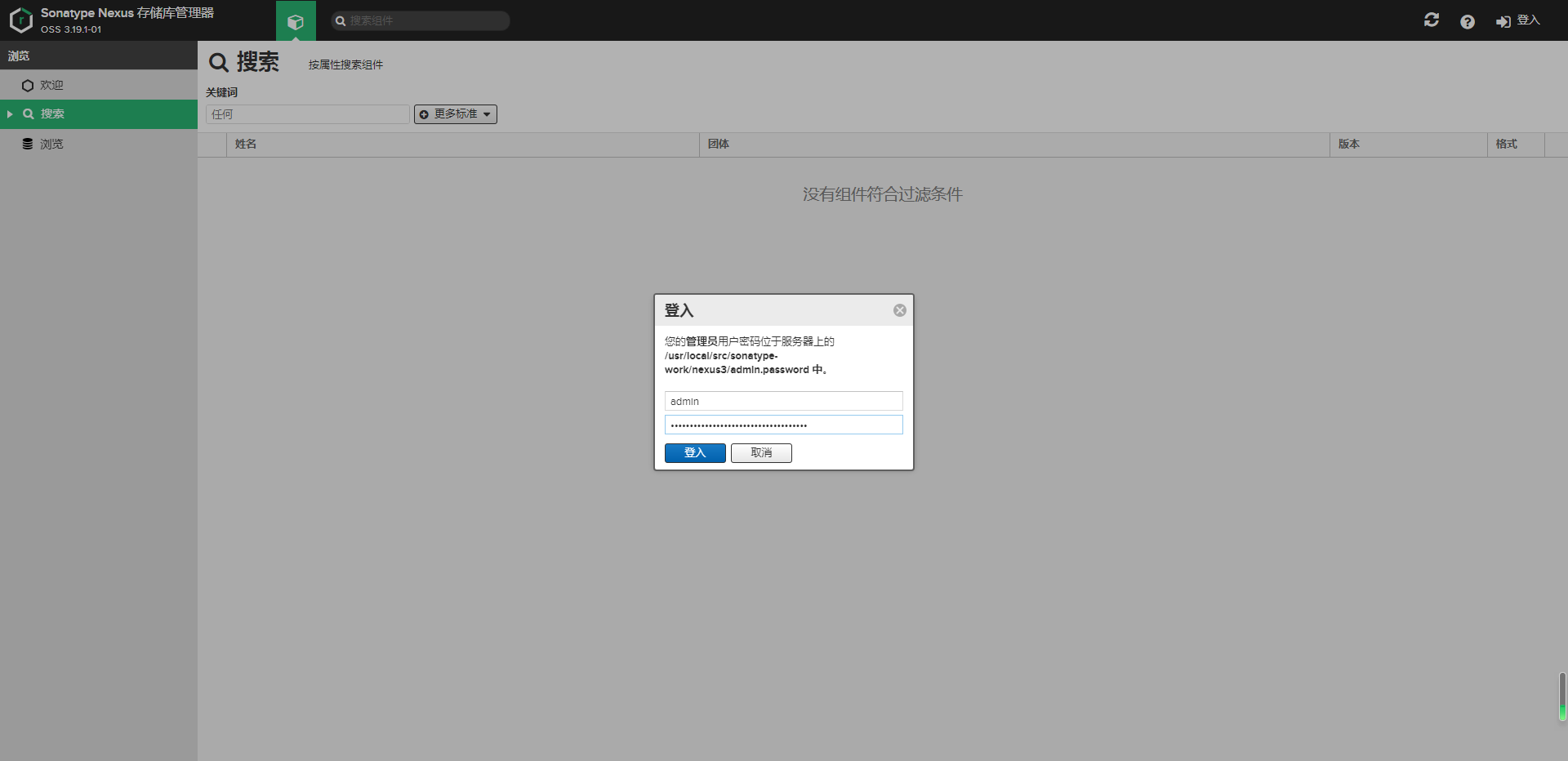Click the password field in dialog
The image size is (1568, 761).
(x=784, y=425)
